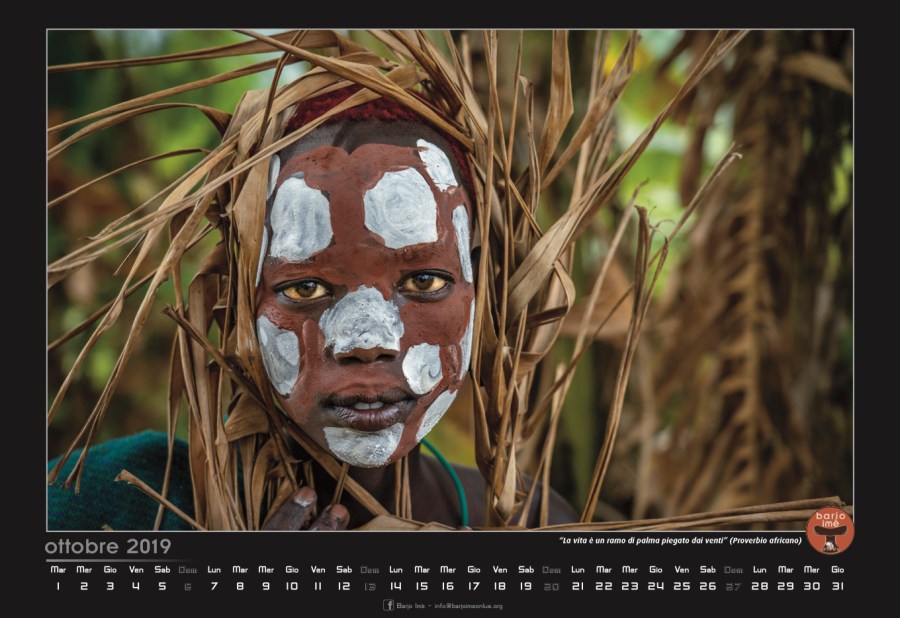This screenshot has width=900, height=618.
Task: Click the Barjo Imè round logo
Action: coord(830,531)
